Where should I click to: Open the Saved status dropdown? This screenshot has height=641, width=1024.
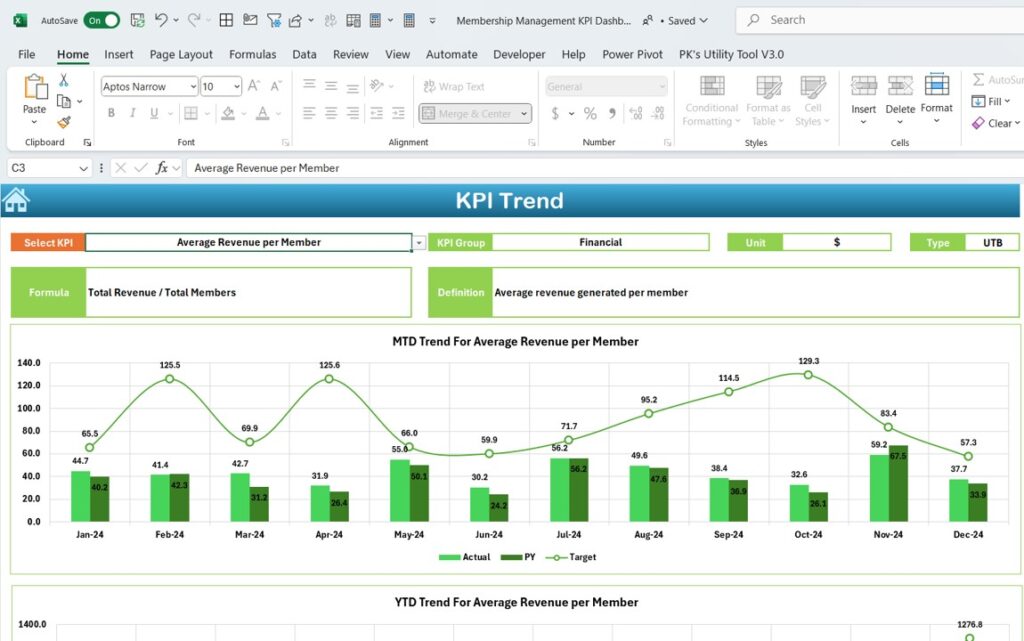tap(703, 20)
